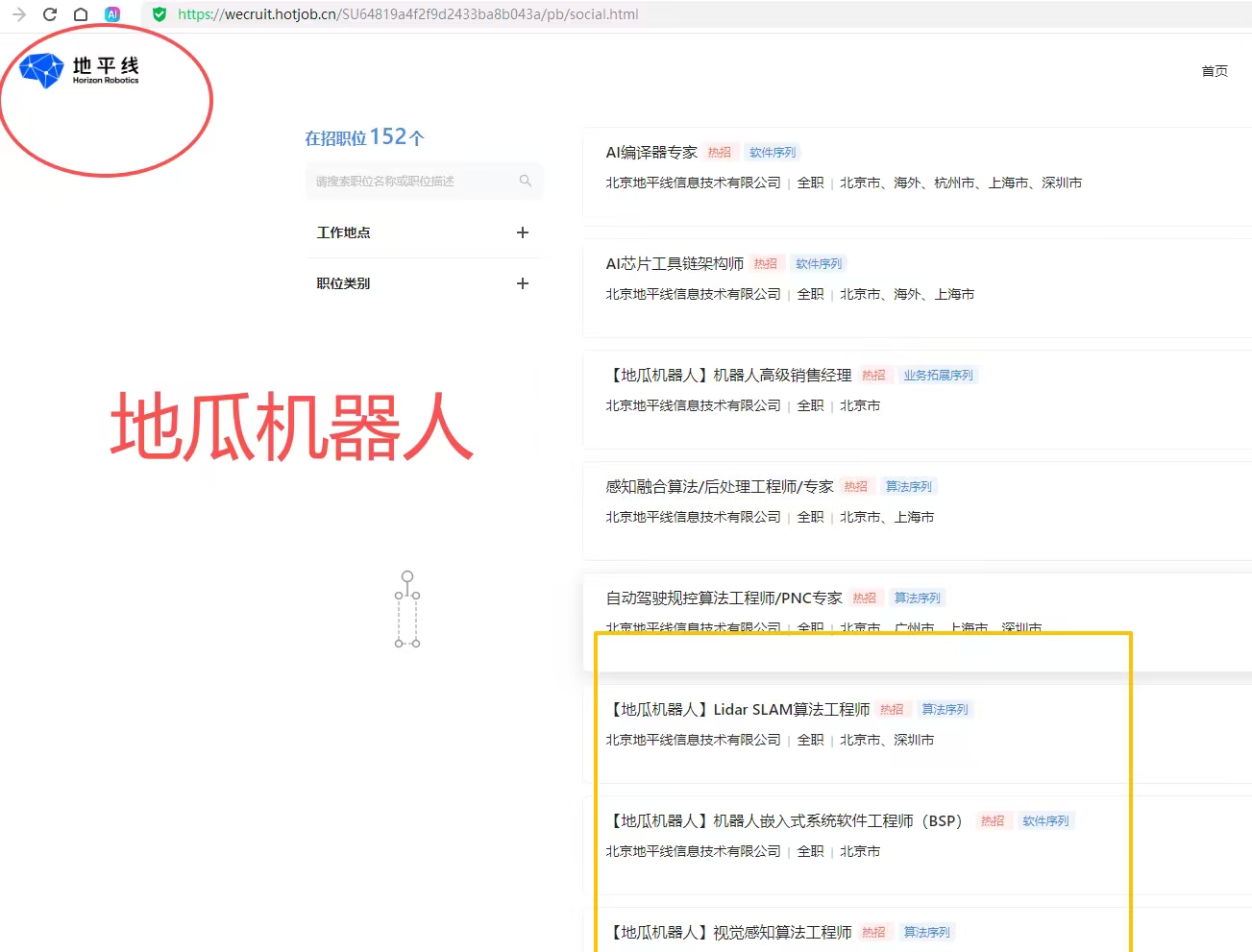Click the 工作地点 label
Image resolution: width=1252 pixels, height=952 pixels.
pos(344,232)
